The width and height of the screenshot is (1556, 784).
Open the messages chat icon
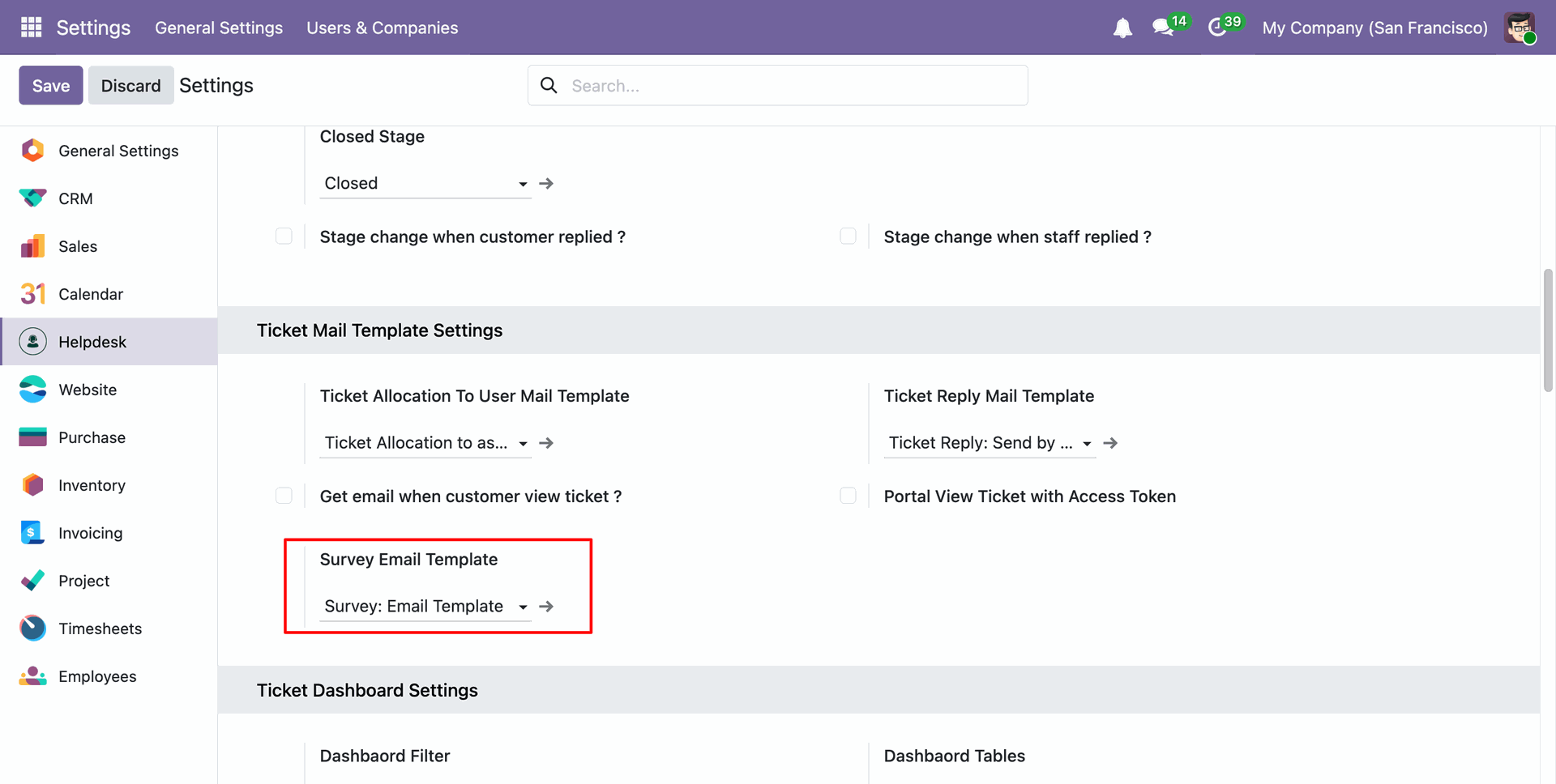1163,28
